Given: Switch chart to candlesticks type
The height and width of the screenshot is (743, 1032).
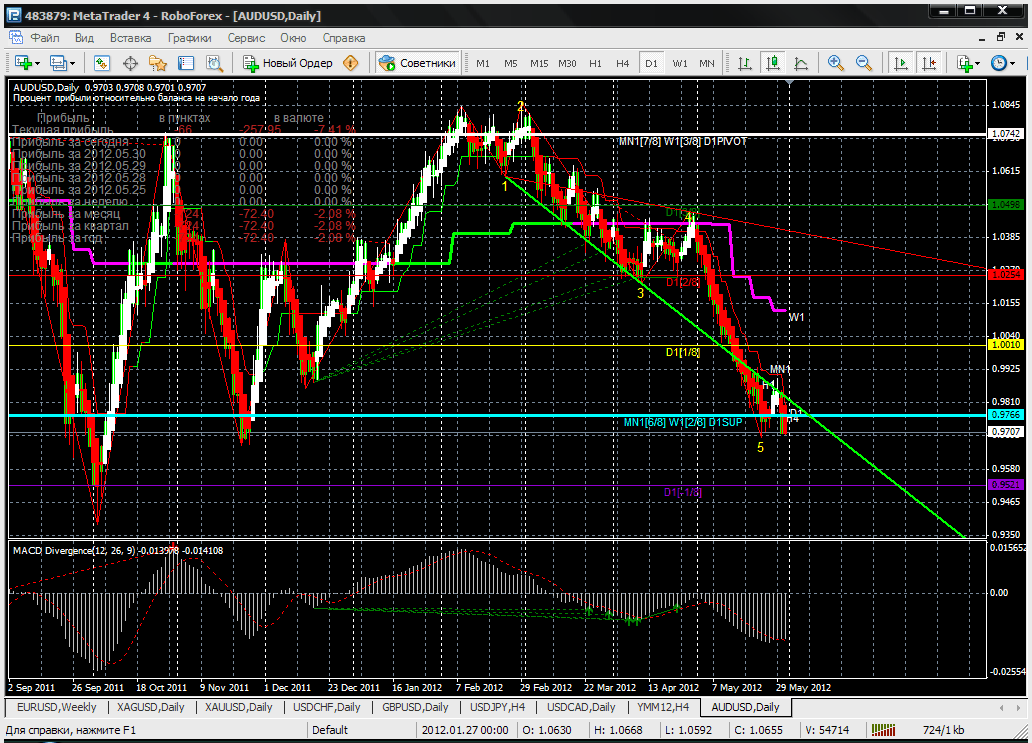Looking at the screenshot, I should coord(773,63).
